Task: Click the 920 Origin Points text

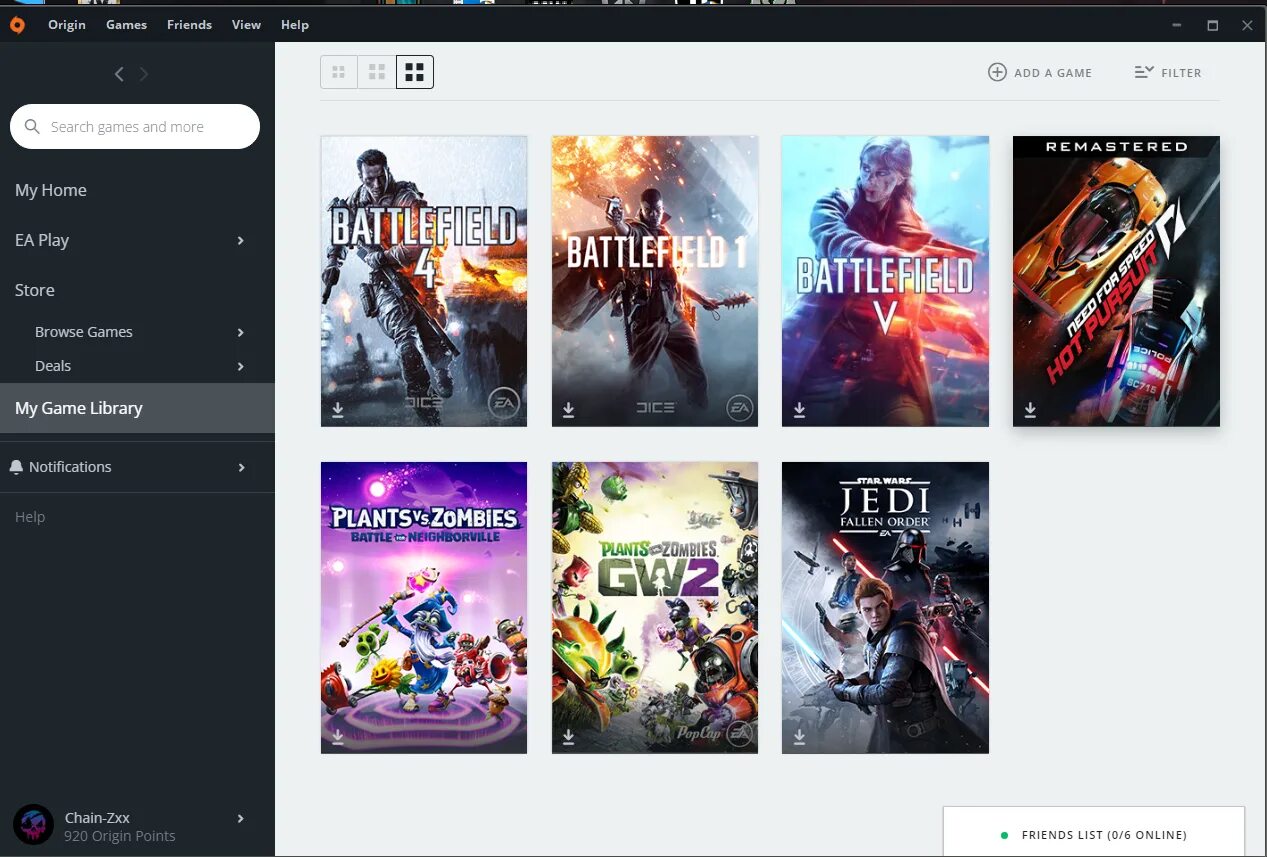Action: [120, 836]
